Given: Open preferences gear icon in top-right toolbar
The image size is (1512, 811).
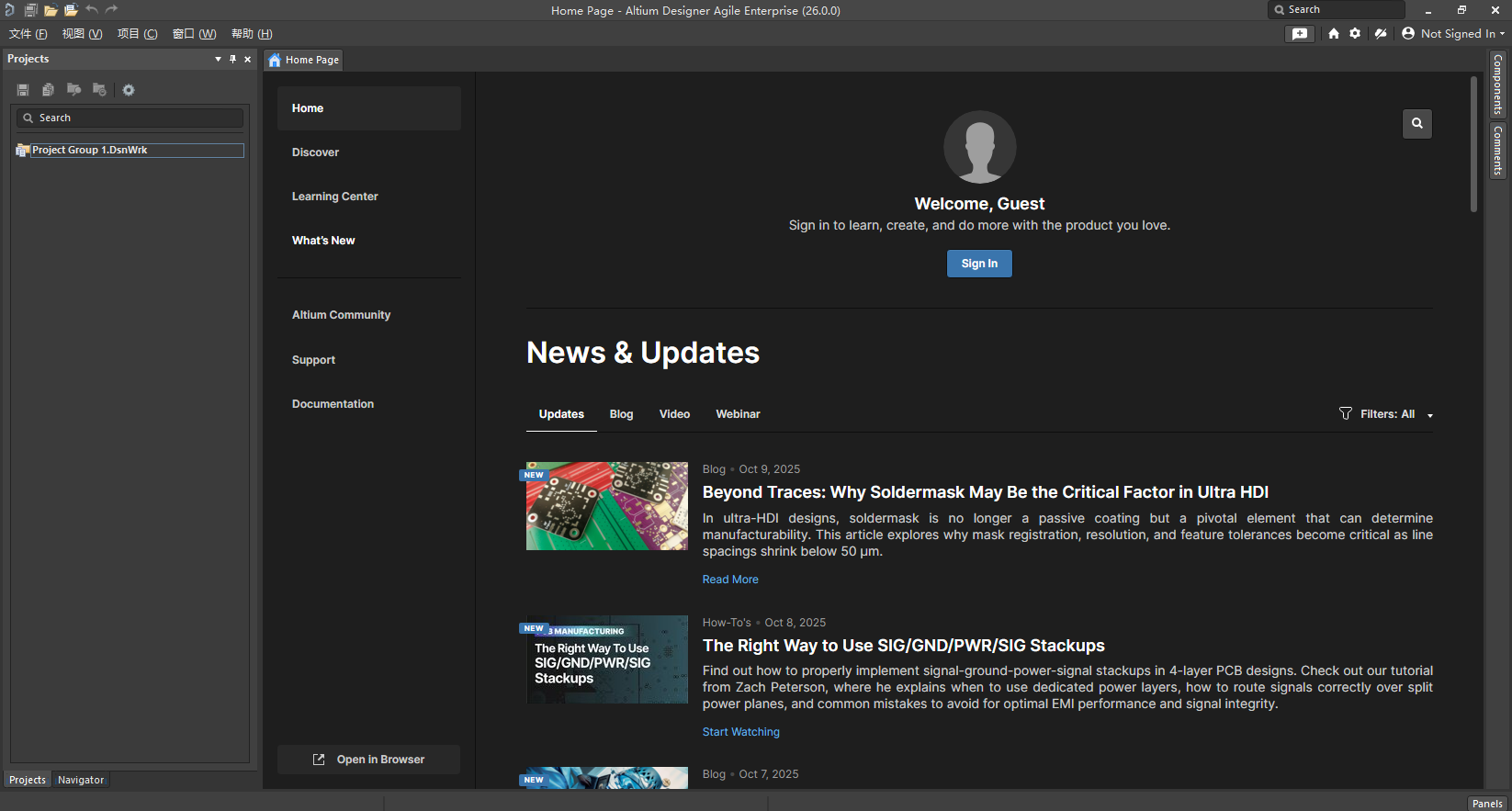Looking at the screenshot, I should (x=1355, y=34).
